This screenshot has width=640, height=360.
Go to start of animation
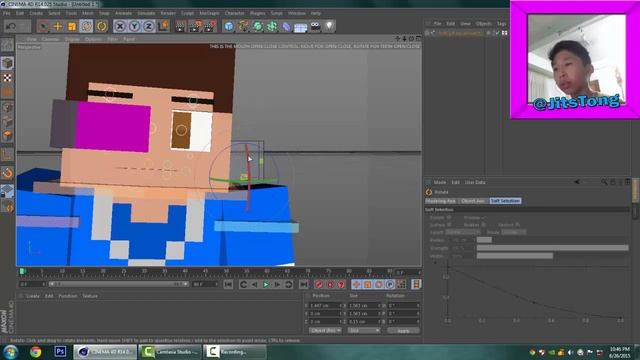pyautogui.click(x=228, y=284)
